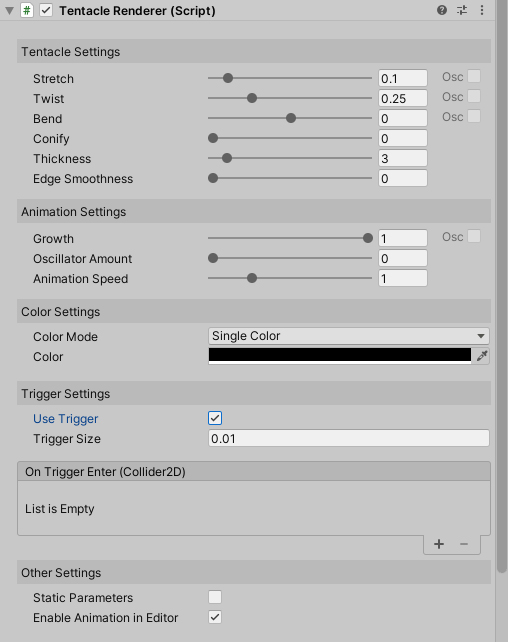Enable the Osc checkbox for Bend
Viewport: 508px width, 642px height.
(x=474, y=117)
